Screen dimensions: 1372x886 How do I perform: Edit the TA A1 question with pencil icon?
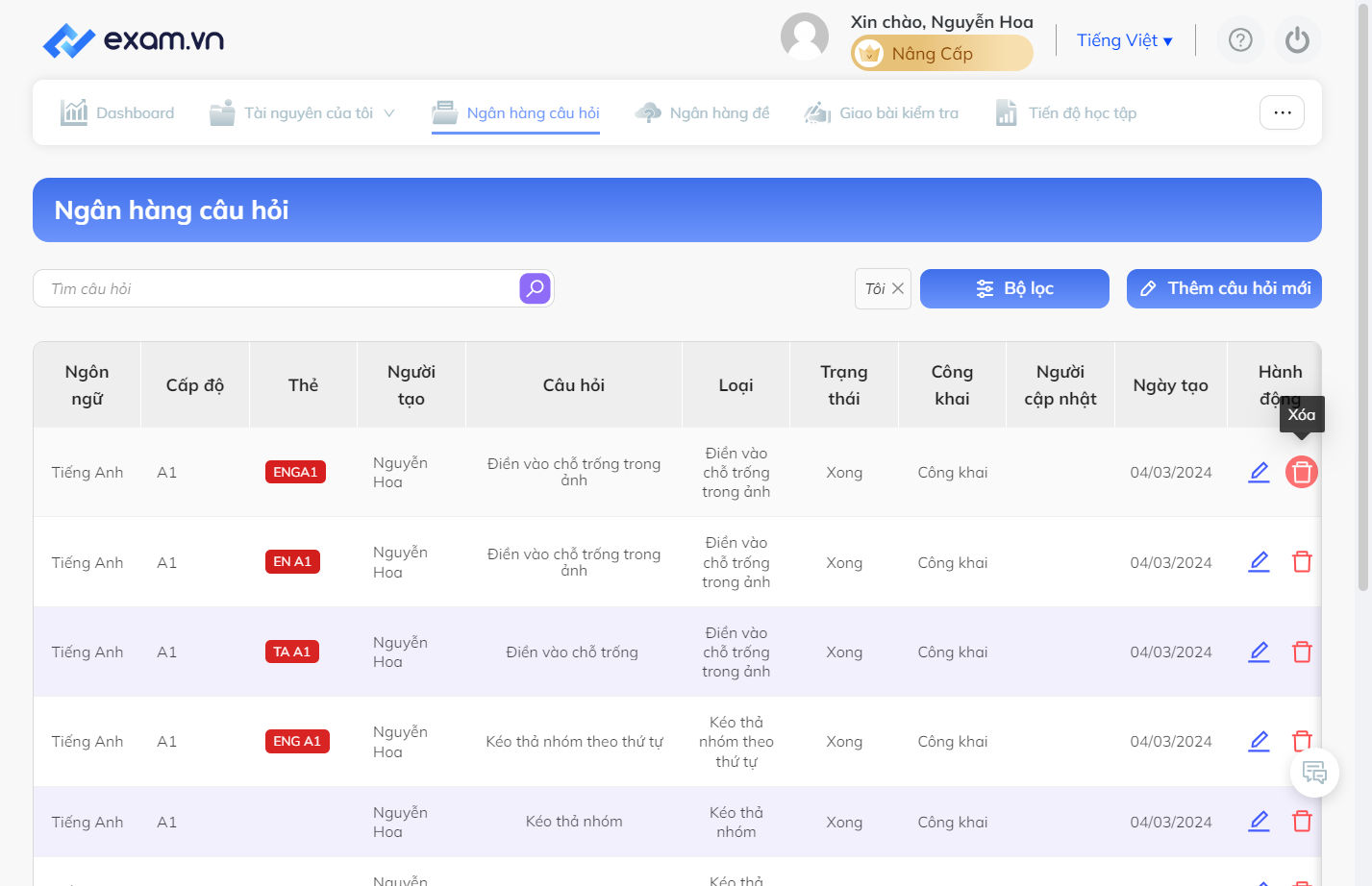1259,652
